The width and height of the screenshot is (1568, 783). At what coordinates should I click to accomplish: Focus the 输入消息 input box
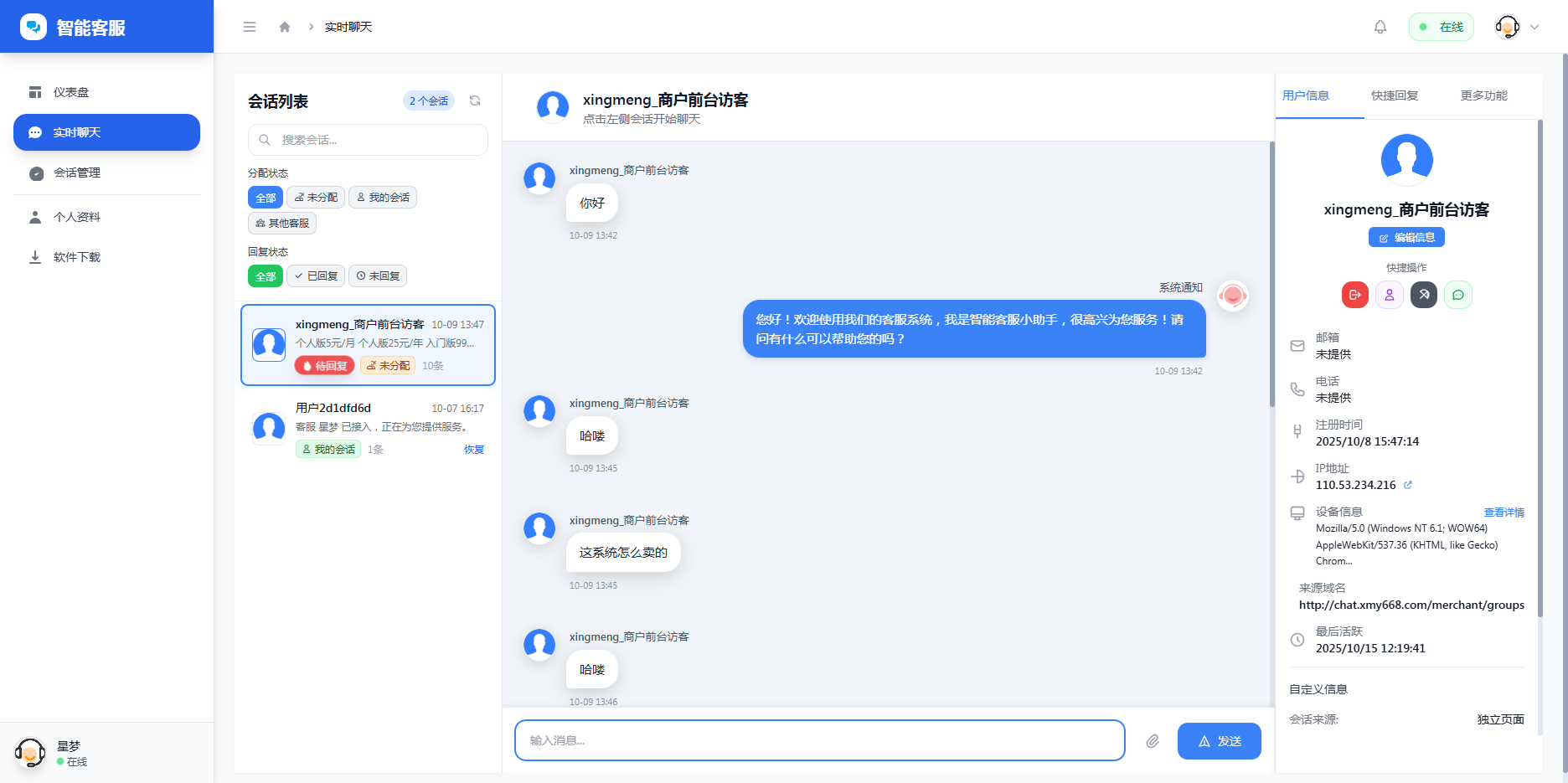click(x=820, y=740)
